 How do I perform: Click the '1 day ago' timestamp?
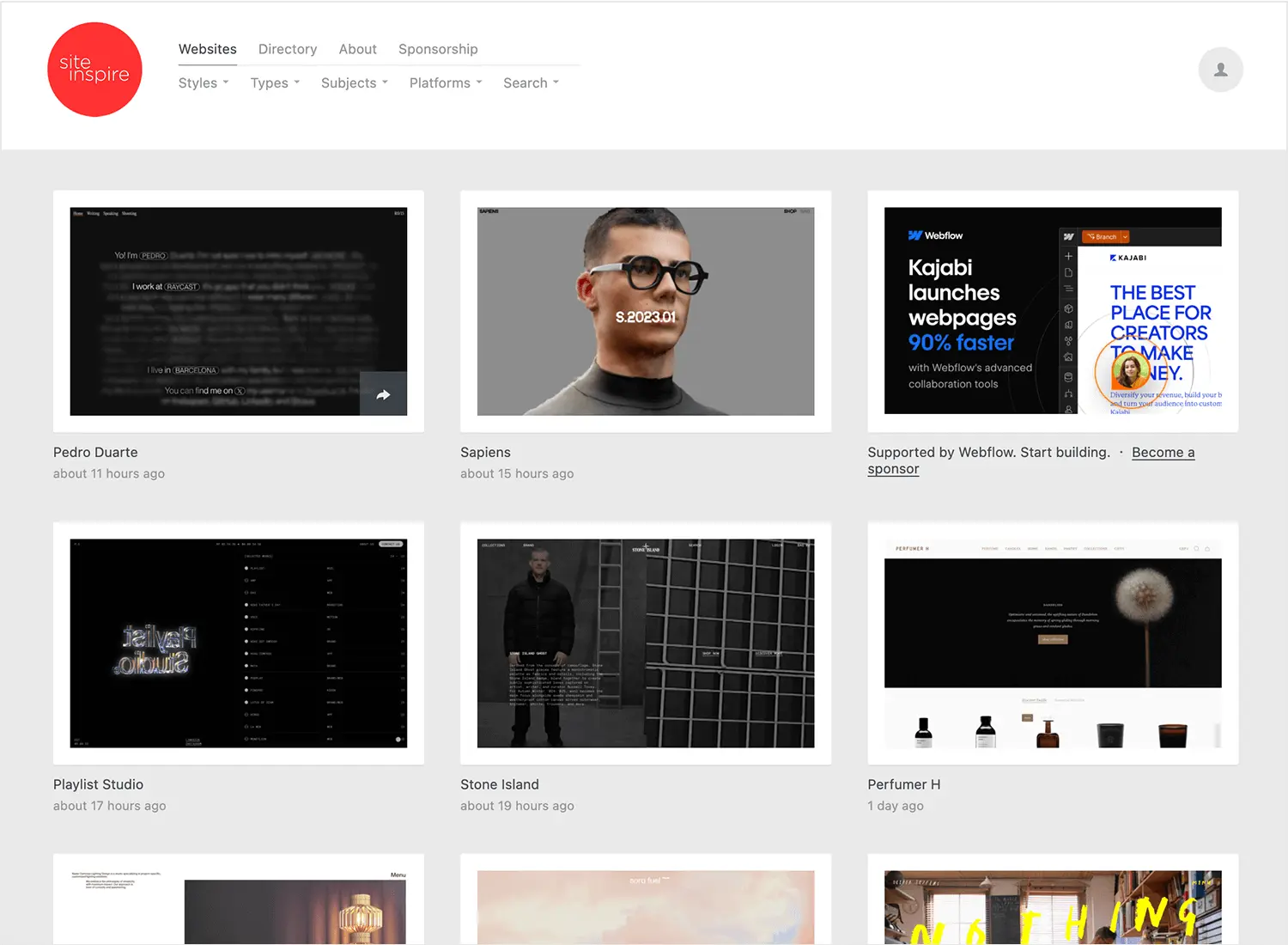point(896,806)
